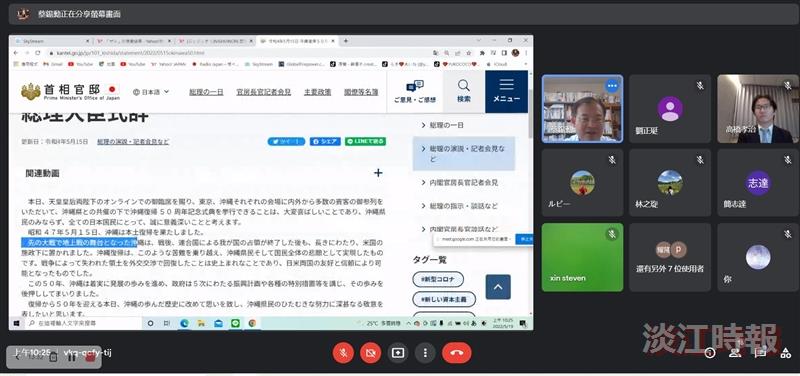Image resolution: width=800 pixels, height=376 pixels.
Task: Show the participants panel
Action: (x=735, y=353)
